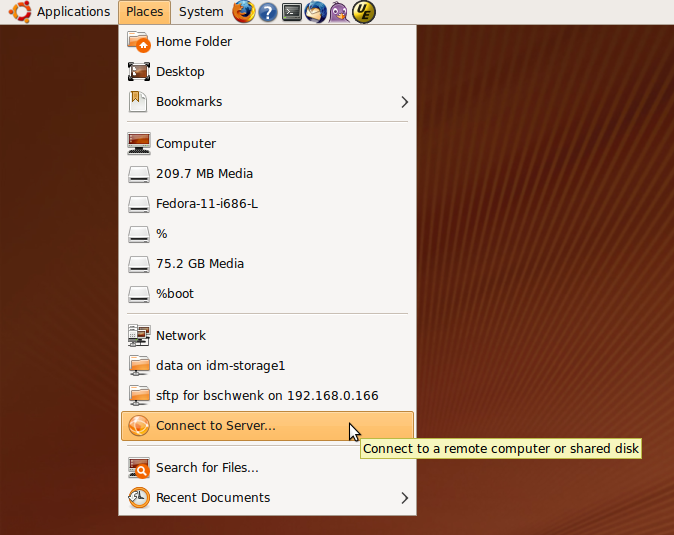Launch Firefox from the top panel
674x535 pixels.
tap(243, 12)
